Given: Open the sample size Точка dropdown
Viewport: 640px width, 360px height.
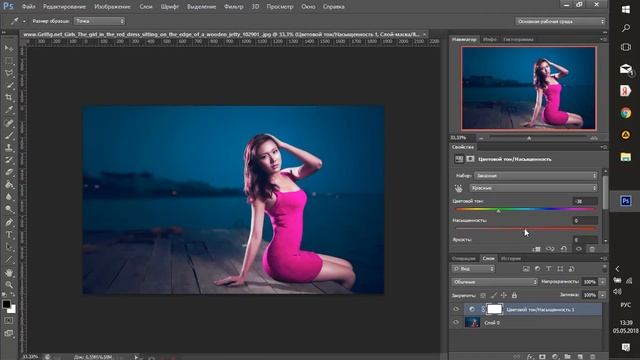Looking at the screenshot, I should [x=100, y=21].
